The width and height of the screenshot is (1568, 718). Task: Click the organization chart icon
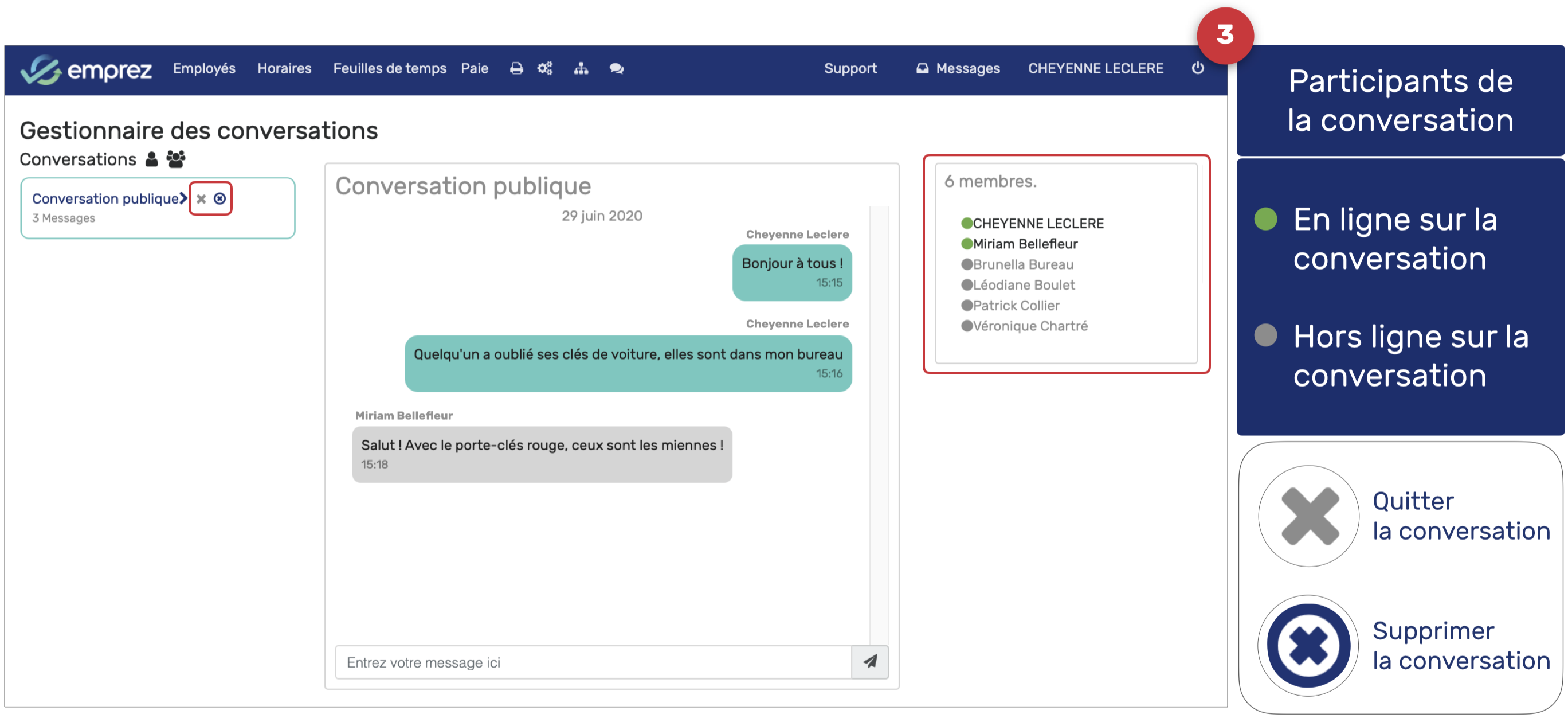click(581, 68)
